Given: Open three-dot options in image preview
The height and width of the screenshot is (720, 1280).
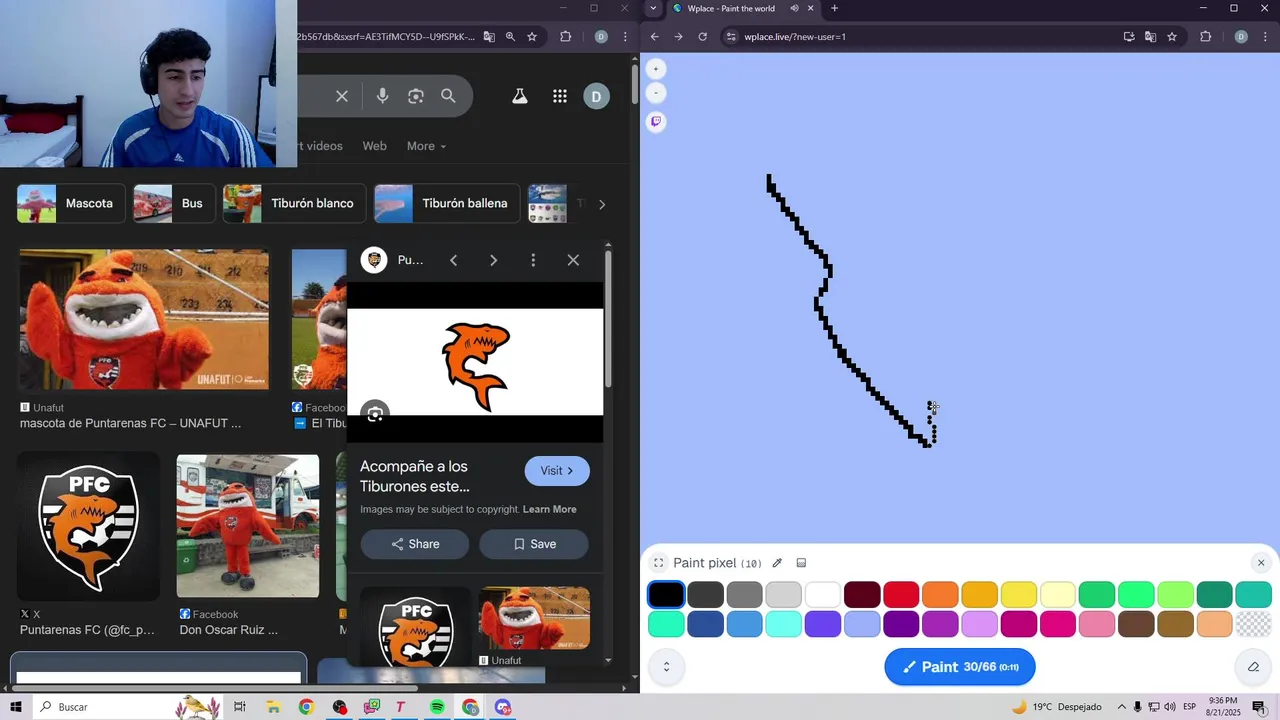Looking at the screenshot, I should 533,260.
